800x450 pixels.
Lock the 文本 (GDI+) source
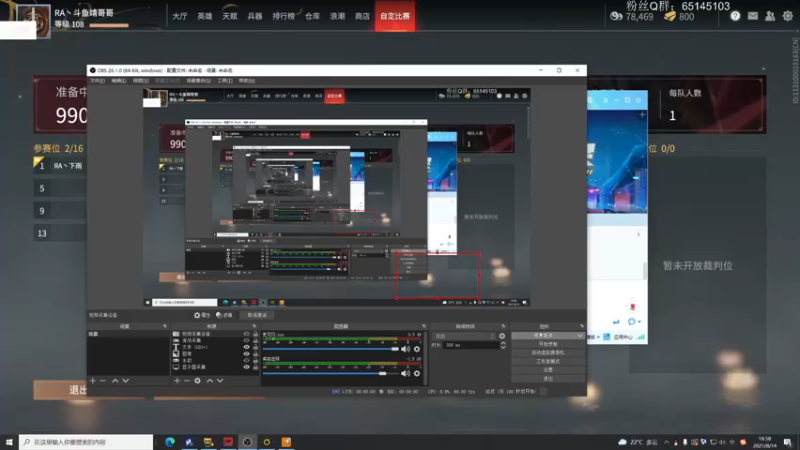coord(255,347)
